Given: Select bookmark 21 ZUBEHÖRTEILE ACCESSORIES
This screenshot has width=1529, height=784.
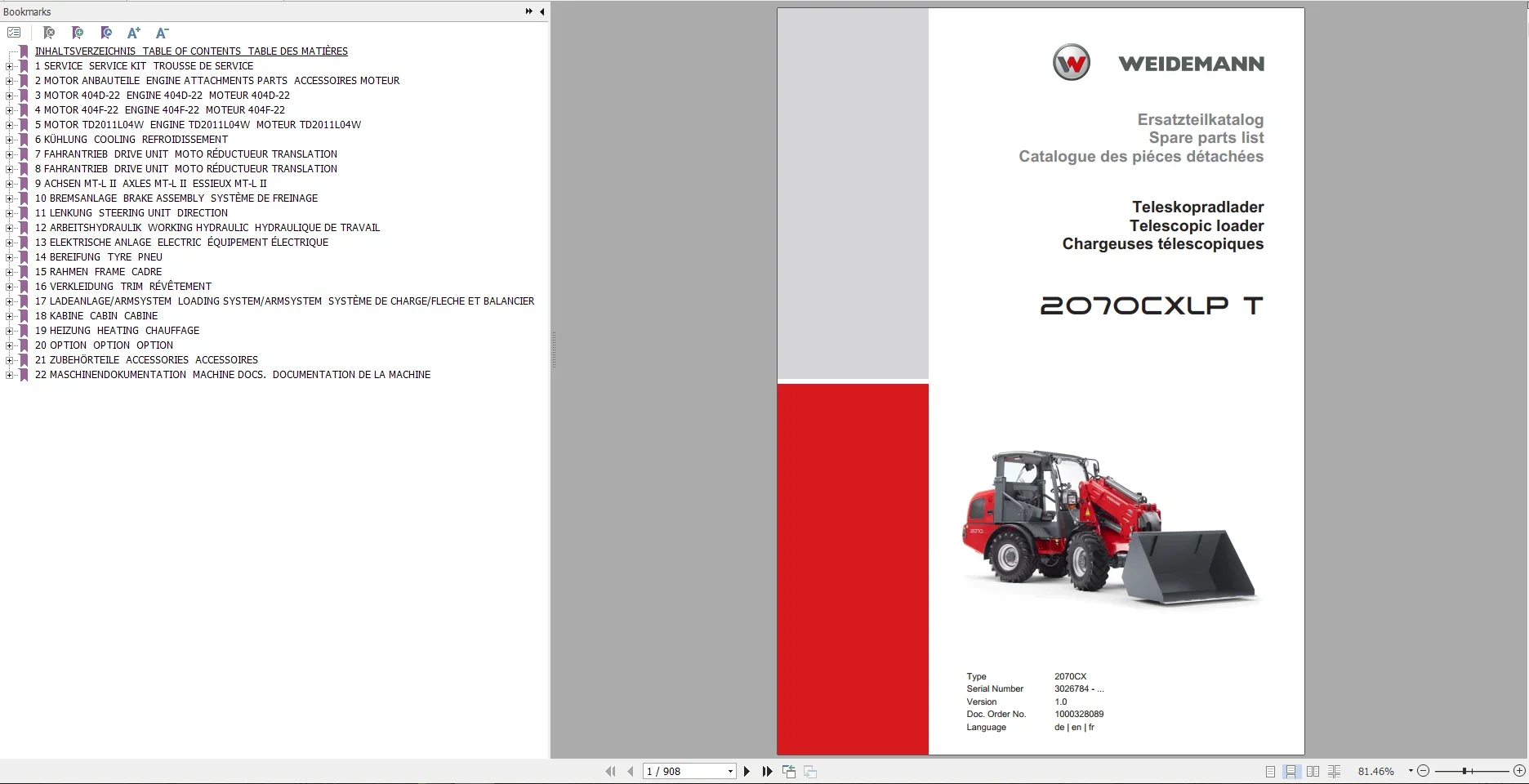Looking at the screenshot, I should click(147, 360).
